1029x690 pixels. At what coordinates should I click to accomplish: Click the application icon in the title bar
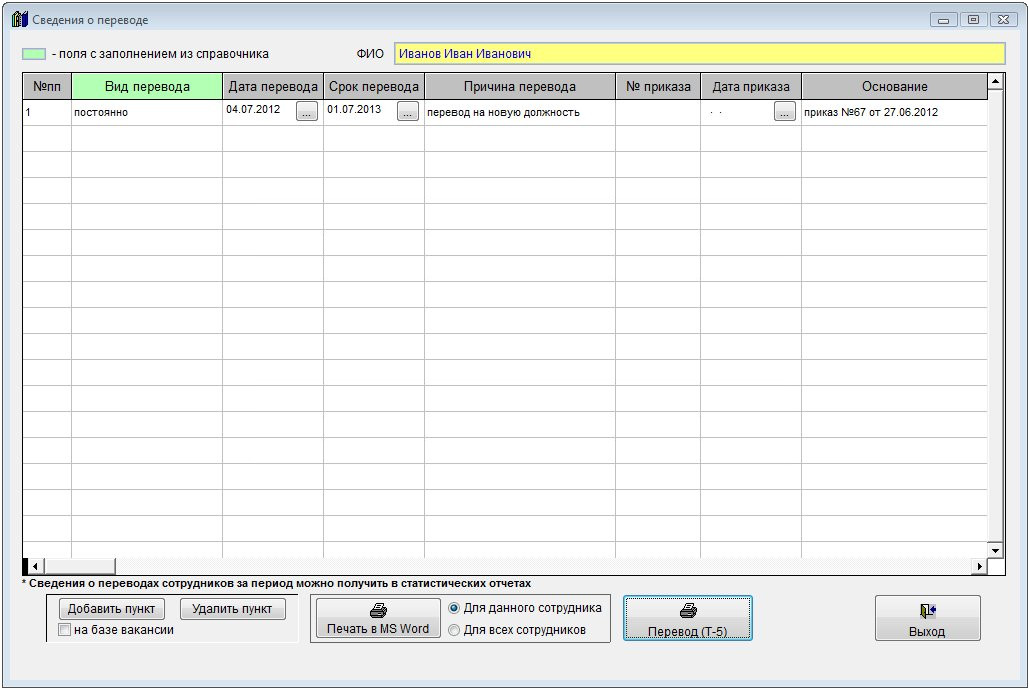[x=20, y=19]
